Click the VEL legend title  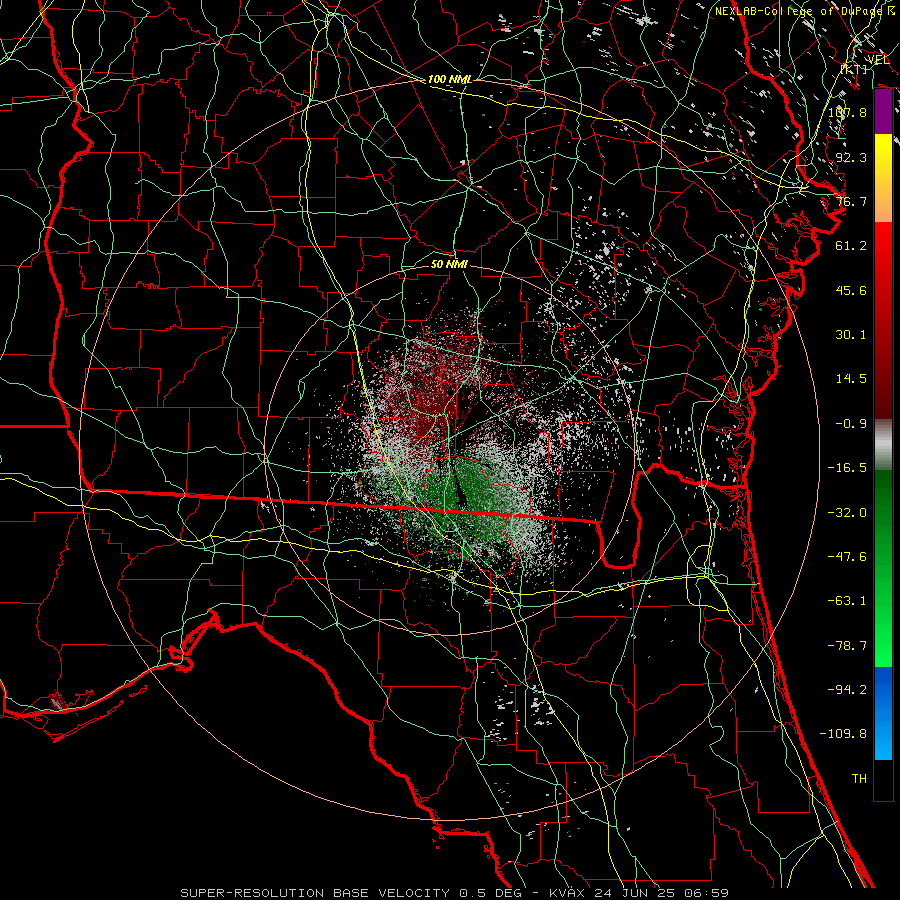click(878, 59)
